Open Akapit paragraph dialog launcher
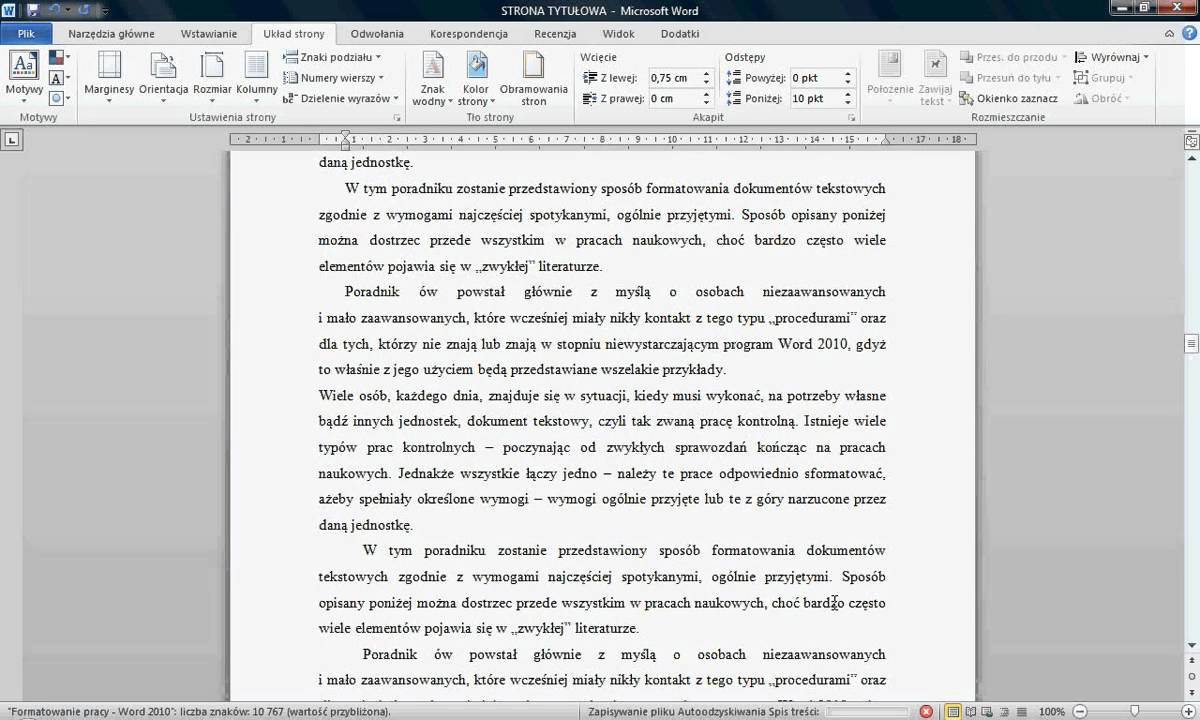This screenshot has width=1200, height=720. point(851,118)
